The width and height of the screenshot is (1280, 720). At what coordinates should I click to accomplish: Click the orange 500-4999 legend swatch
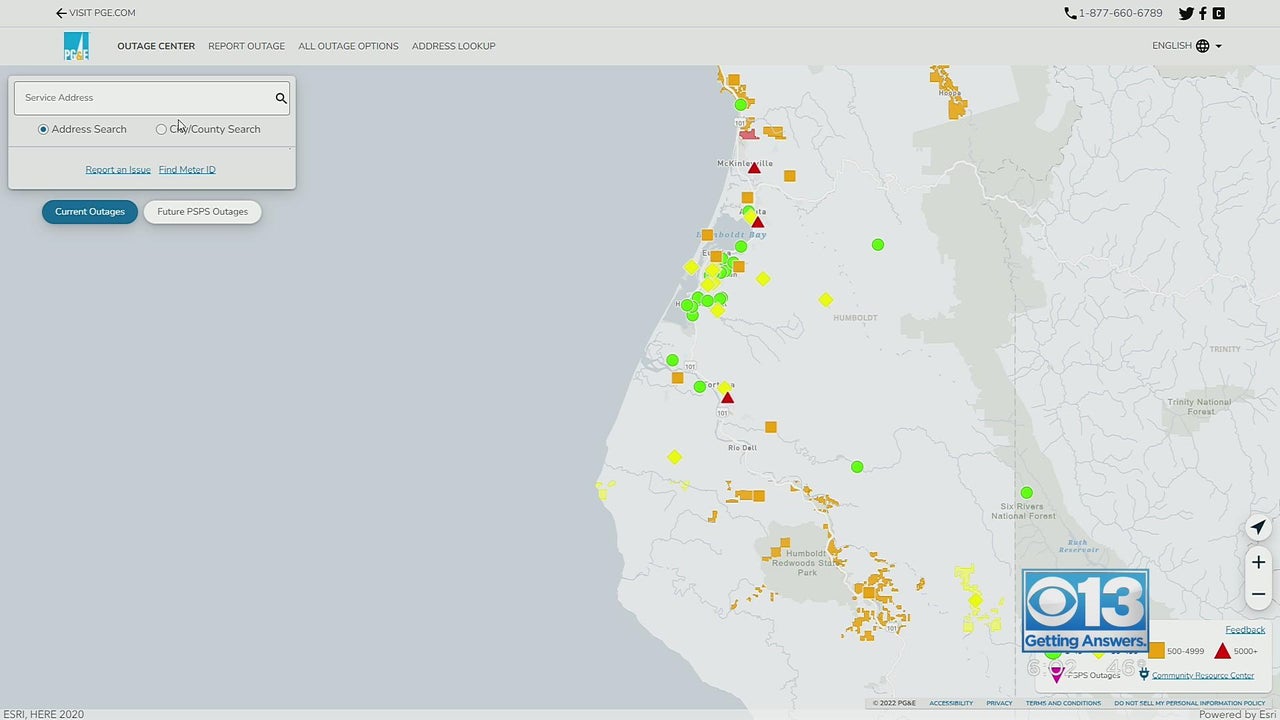pyautogui.click(x=1157, y=651)
